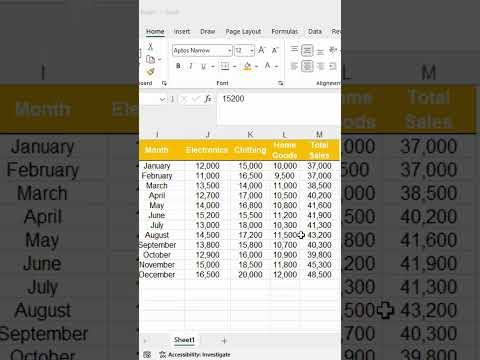This screenshot has width=480, height=360.
Task: Click the Align Right icon
Action: (x=320, y=66)
